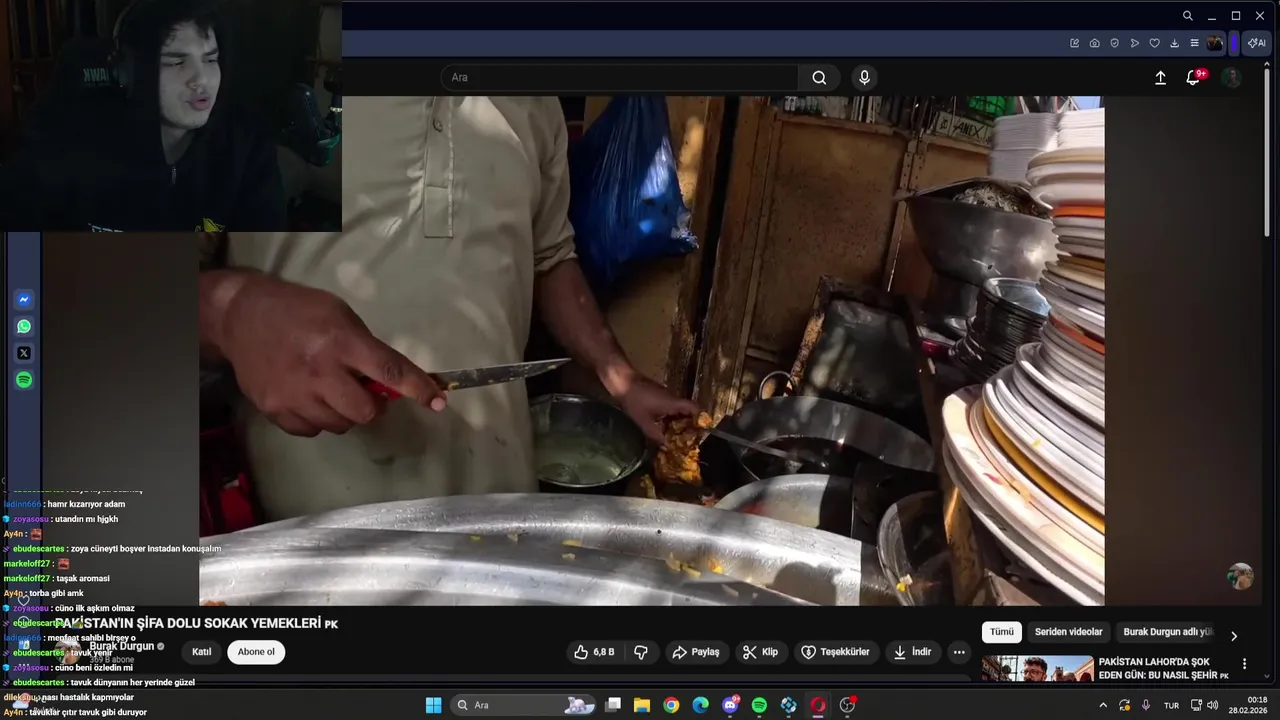Click the YouTube search magnifier button

click(x=819, y=78)
